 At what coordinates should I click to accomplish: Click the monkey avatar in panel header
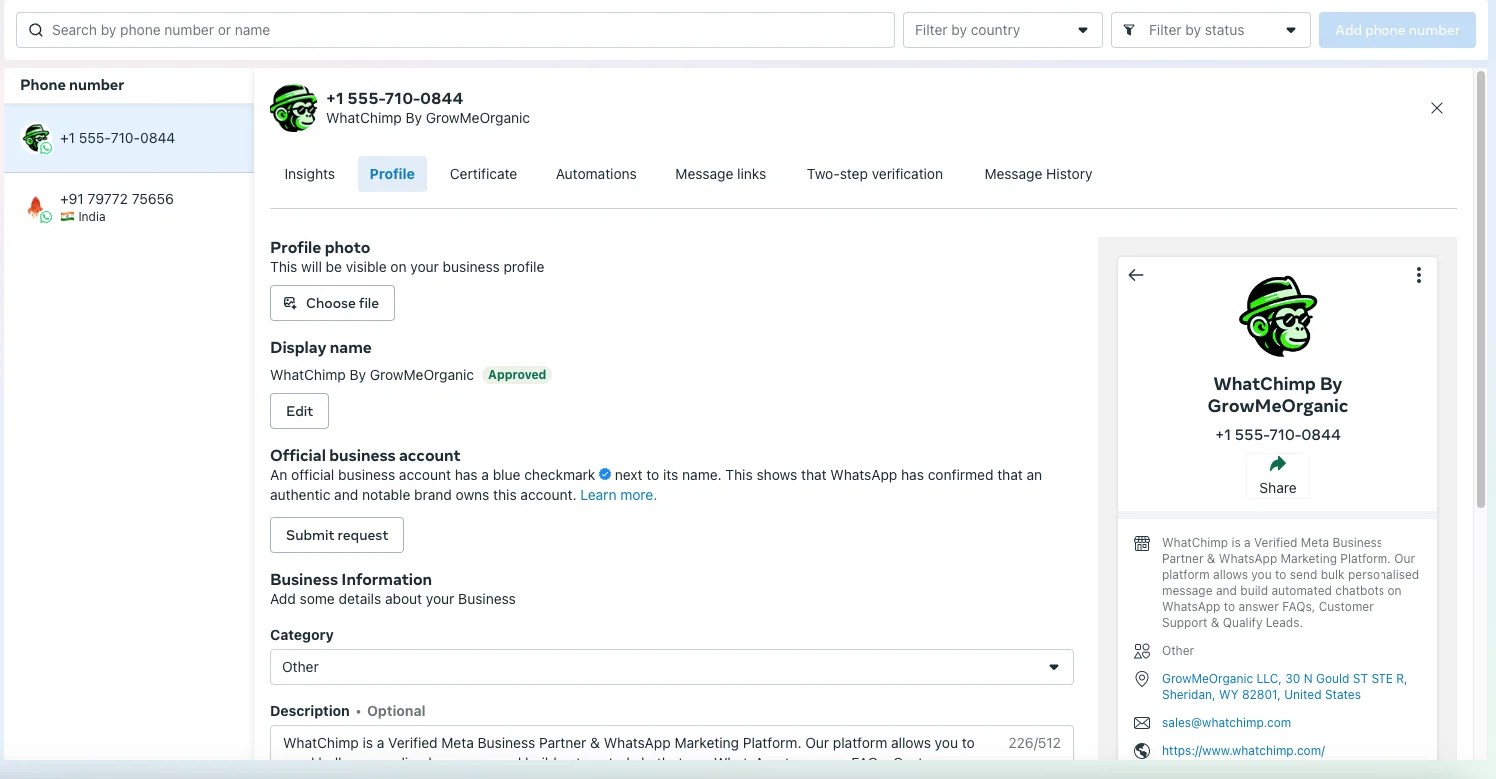tap(293, 108)
